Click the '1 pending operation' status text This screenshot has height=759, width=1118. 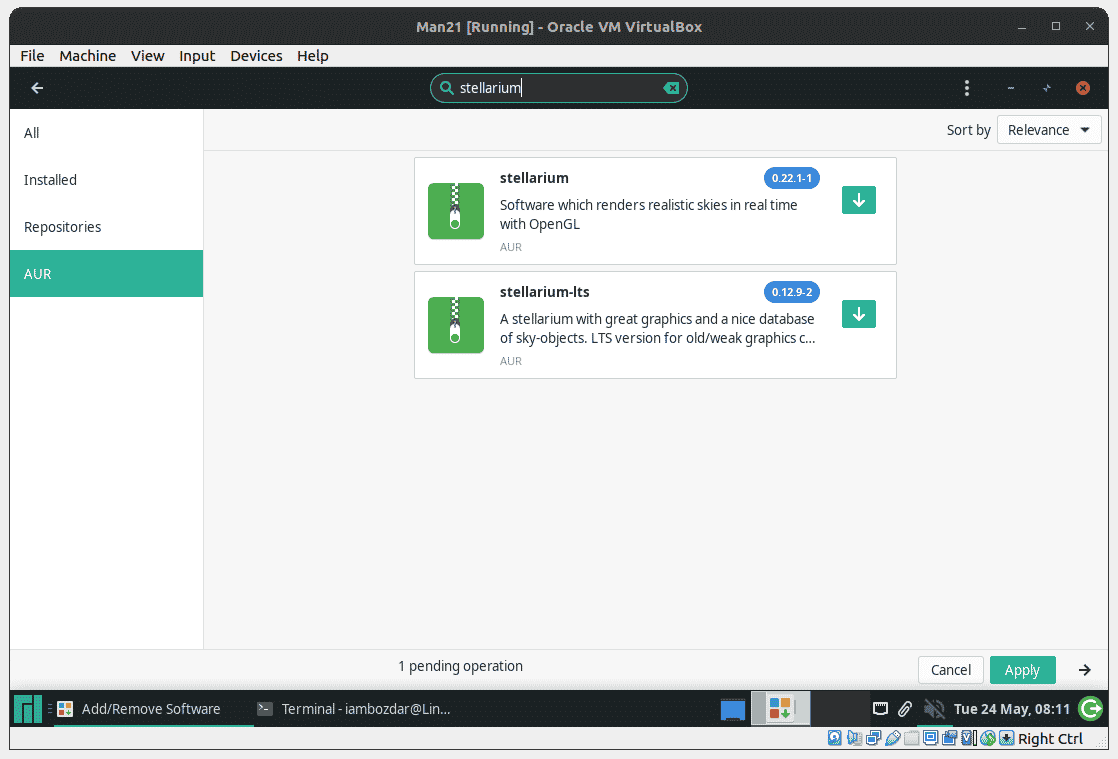pyautogui.click(x=460, y=666)
